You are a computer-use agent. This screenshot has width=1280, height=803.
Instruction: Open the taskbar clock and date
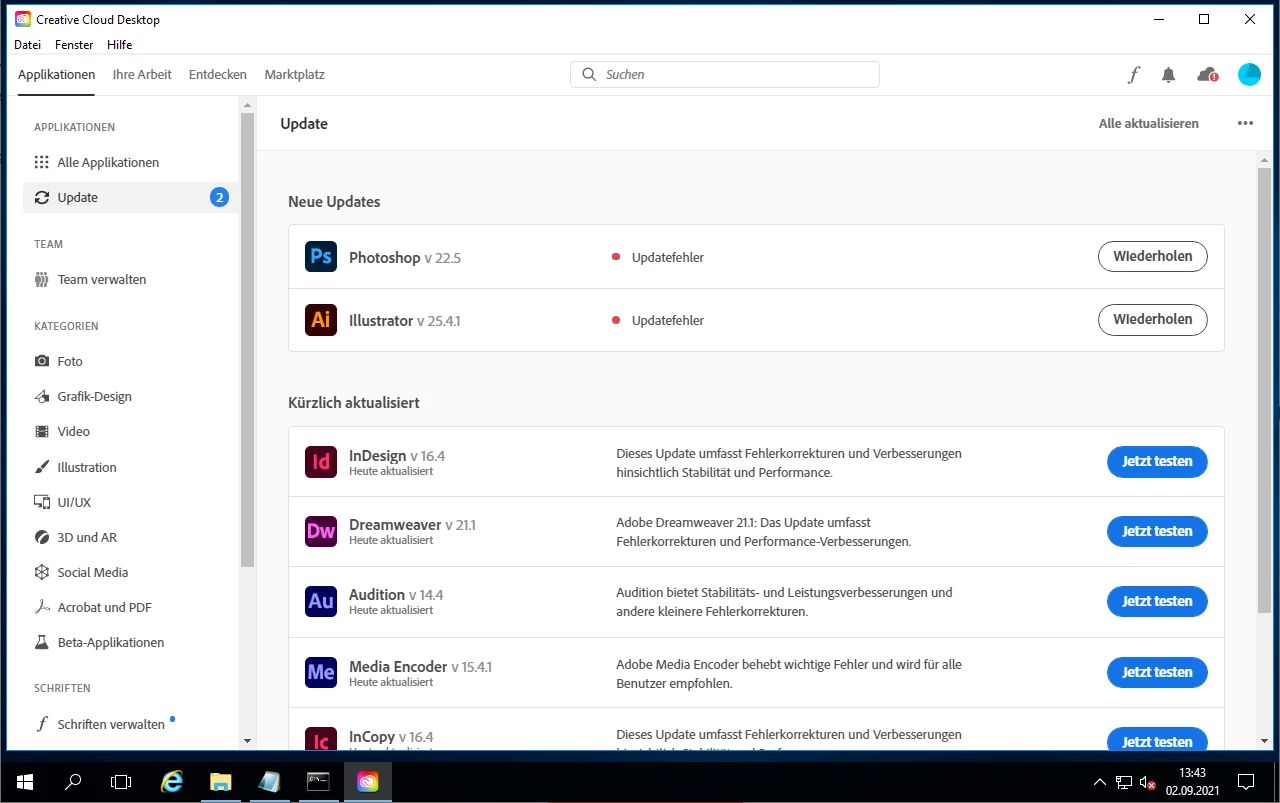1192,782
